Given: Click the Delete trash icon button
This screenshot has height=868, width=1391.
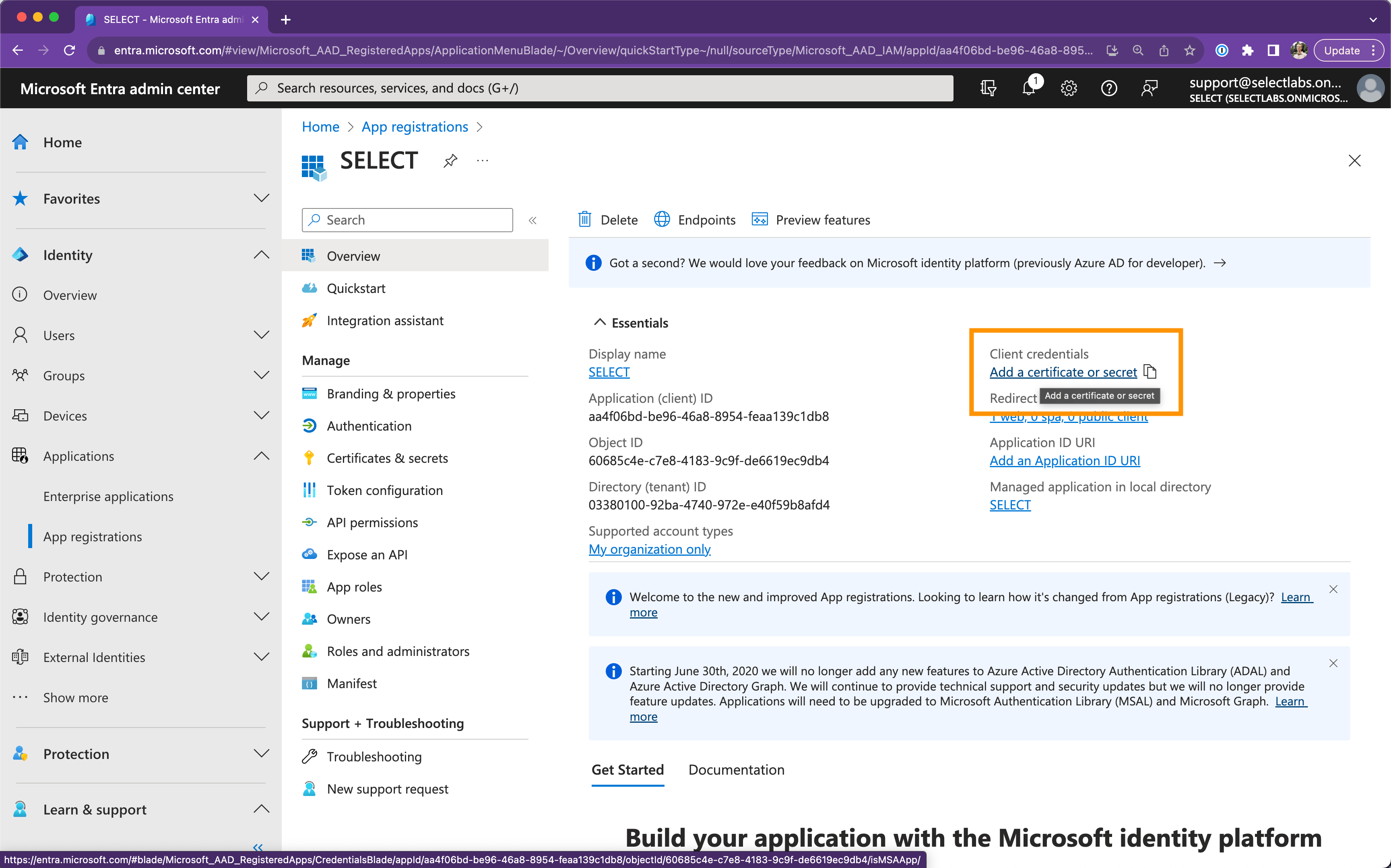Looking at the screenshot, I should pyautogui.click(x=608, y=220).
